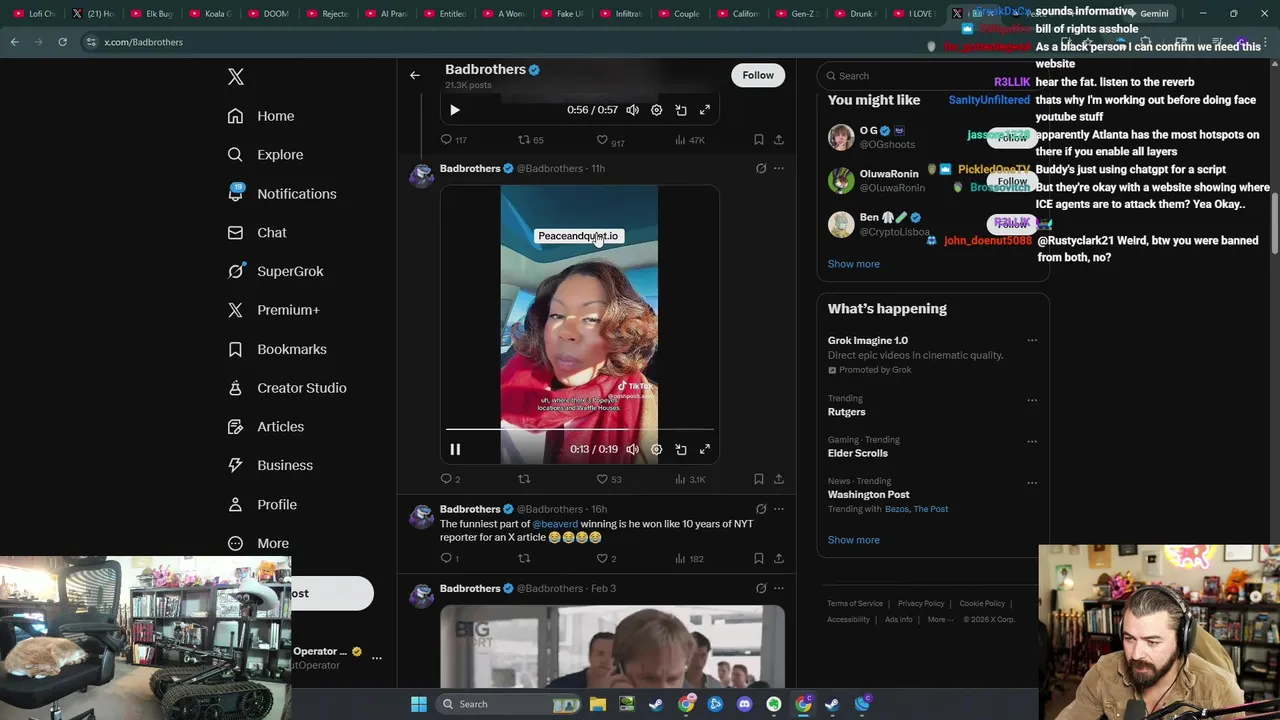Open Creator Studio in the sidebar
This screenshot has height=720, width=1280.
point(286,388)
